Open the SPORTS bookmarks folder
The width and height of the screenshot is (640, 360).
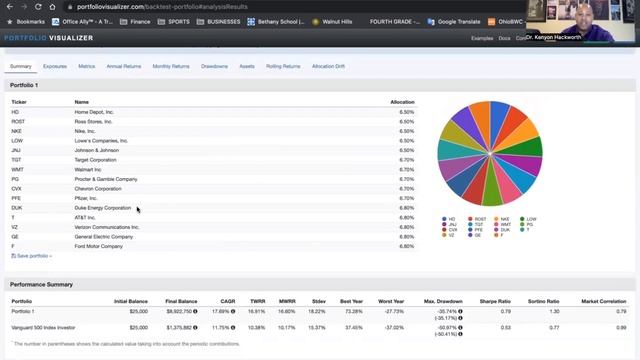pos(173,22)
